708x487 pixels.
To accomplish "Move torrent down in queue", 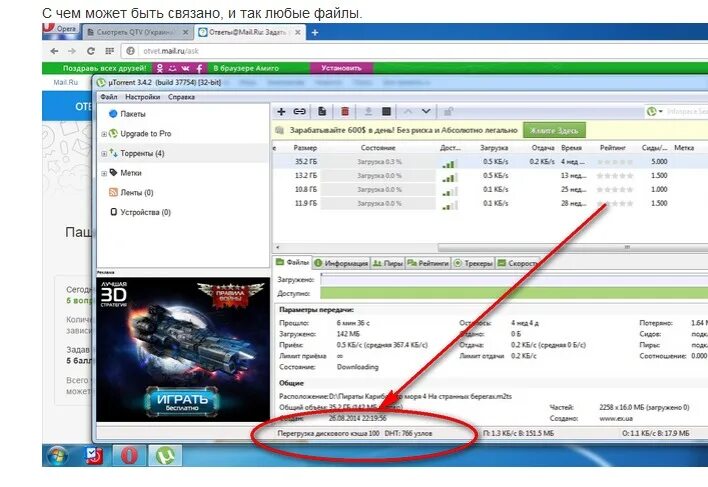I will click(x=426, y=111).
